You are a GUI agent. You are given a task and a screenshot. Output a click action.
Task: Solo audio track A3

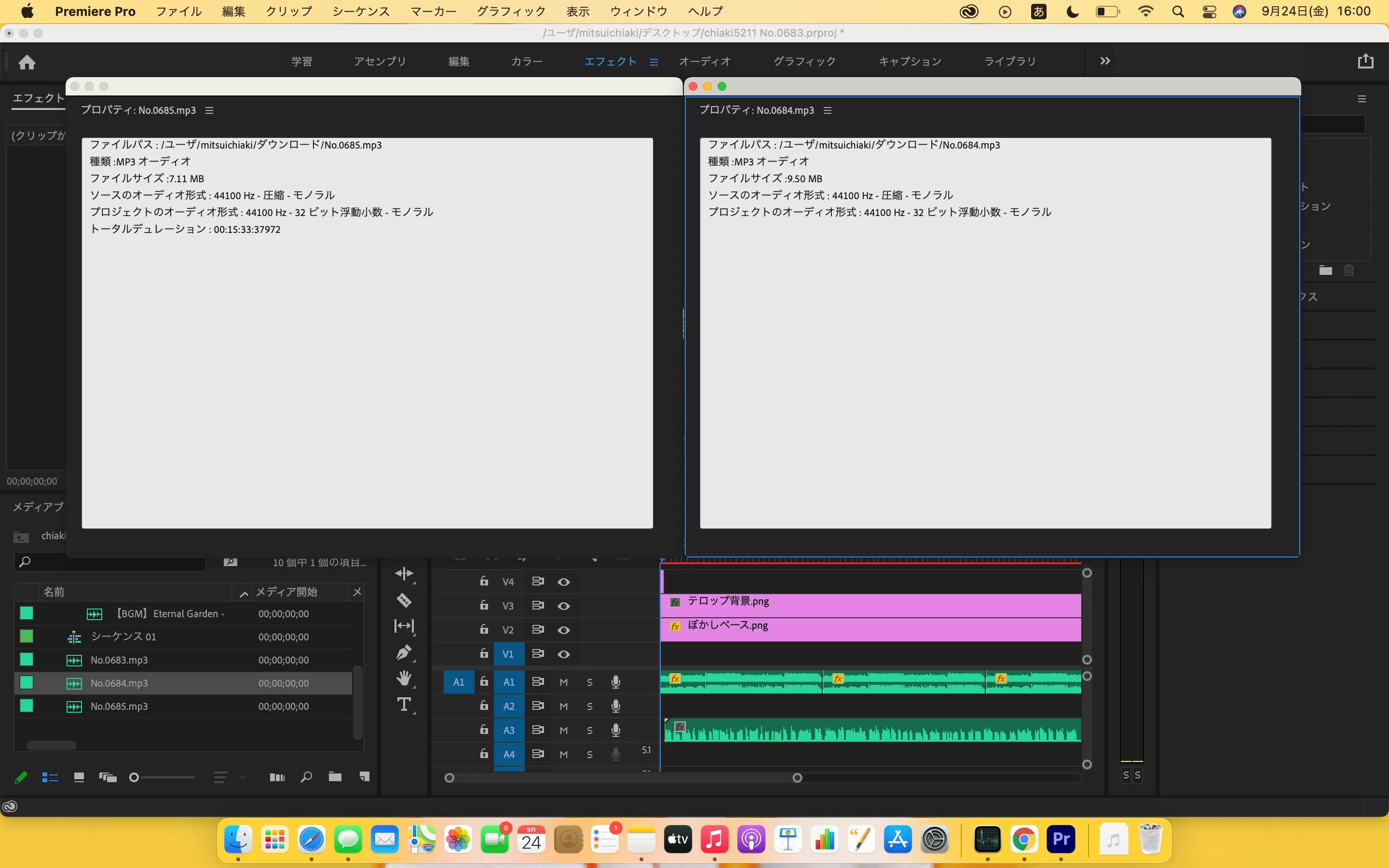[589, 730]
